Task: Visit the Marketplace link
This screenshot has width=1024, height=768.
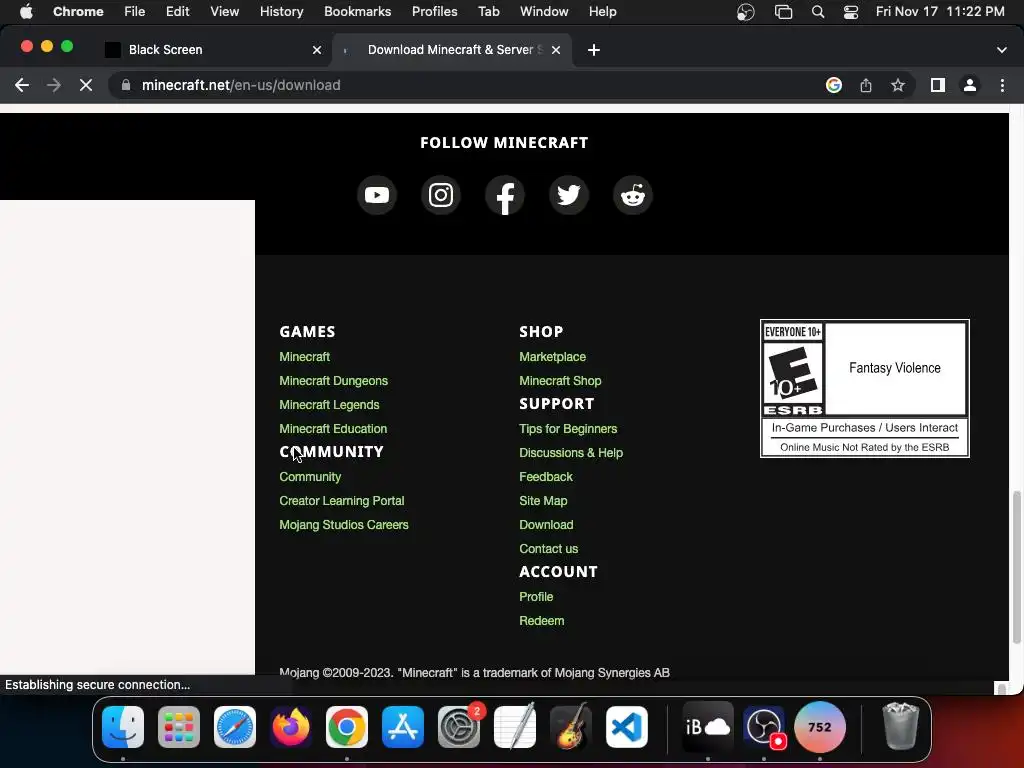Action: pos(552,357)
